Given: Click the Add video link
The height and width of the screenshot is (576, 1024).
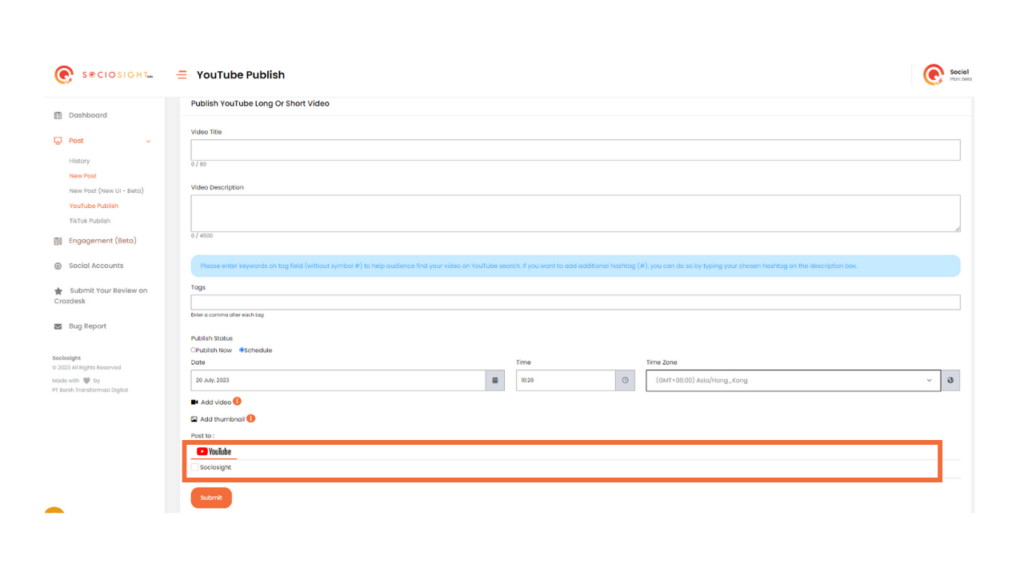Looking at the screenshot, I should tap(216, 402).
